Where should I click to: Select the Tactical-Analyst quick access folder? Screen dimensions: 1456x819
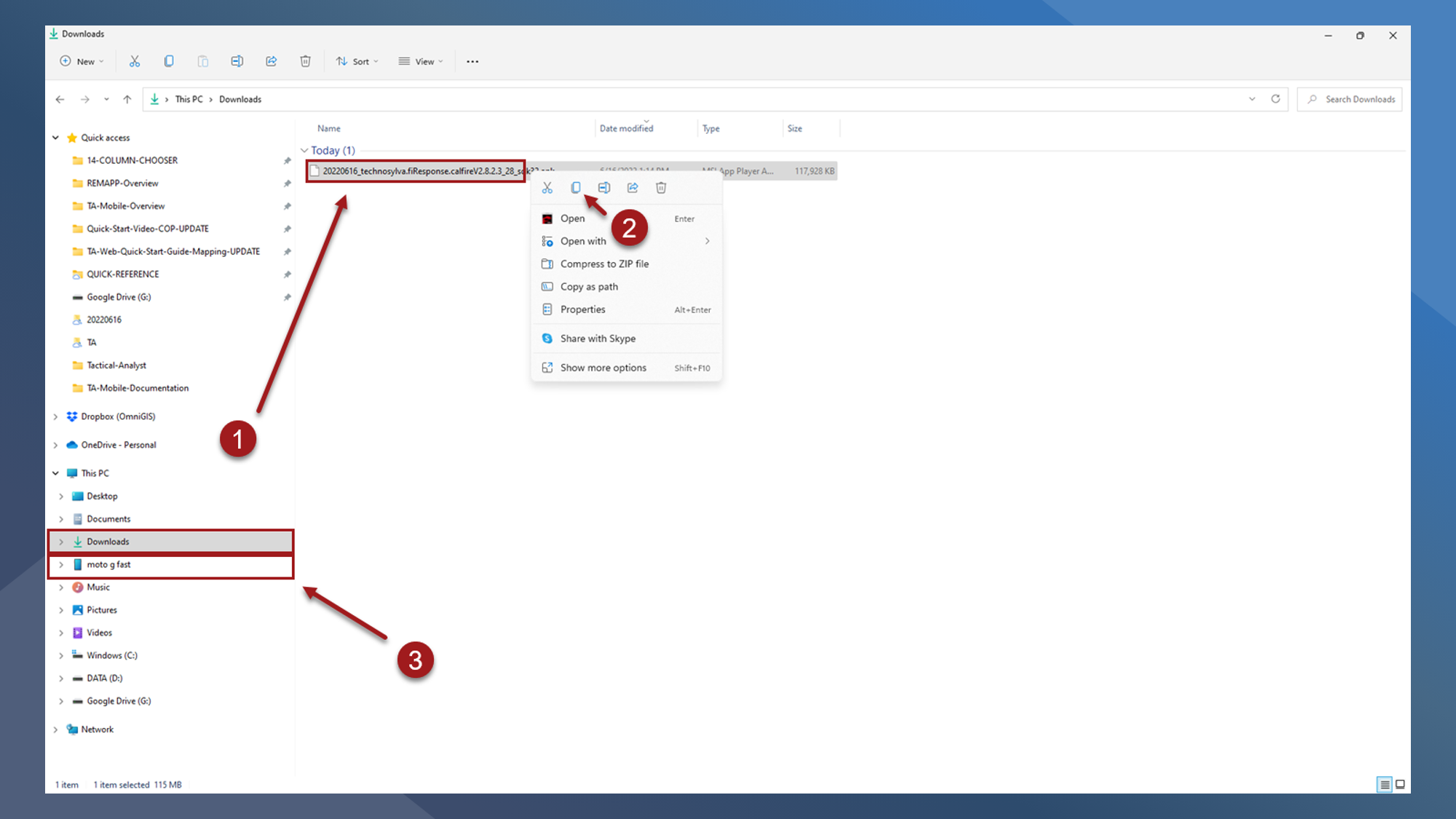[116, 365]
